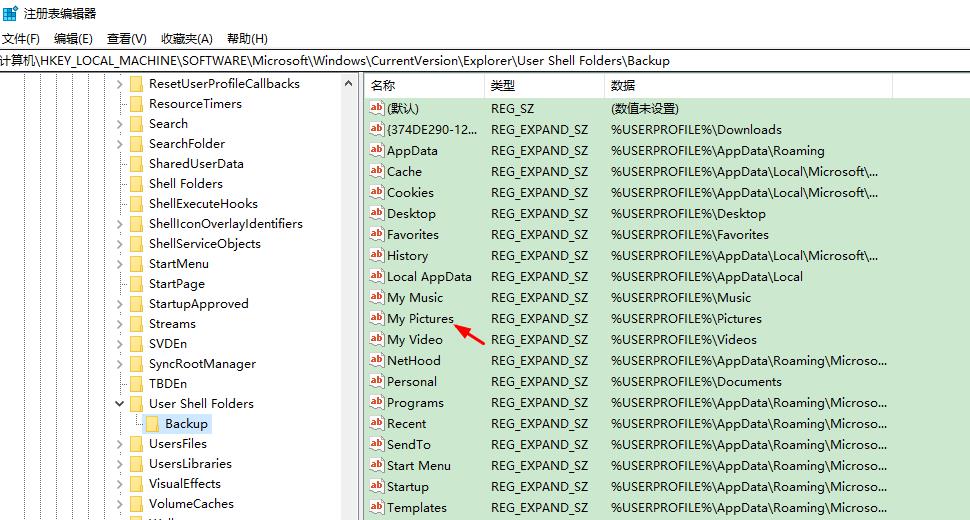
Task: Open the 查看(V) view menu
Action: coord(127,39)
